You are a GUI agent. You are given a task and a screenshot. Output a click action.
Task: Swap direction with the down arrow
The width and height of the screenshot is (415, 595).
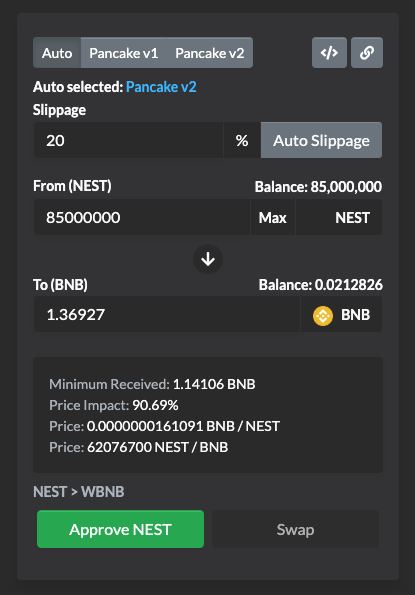(208, 259)
